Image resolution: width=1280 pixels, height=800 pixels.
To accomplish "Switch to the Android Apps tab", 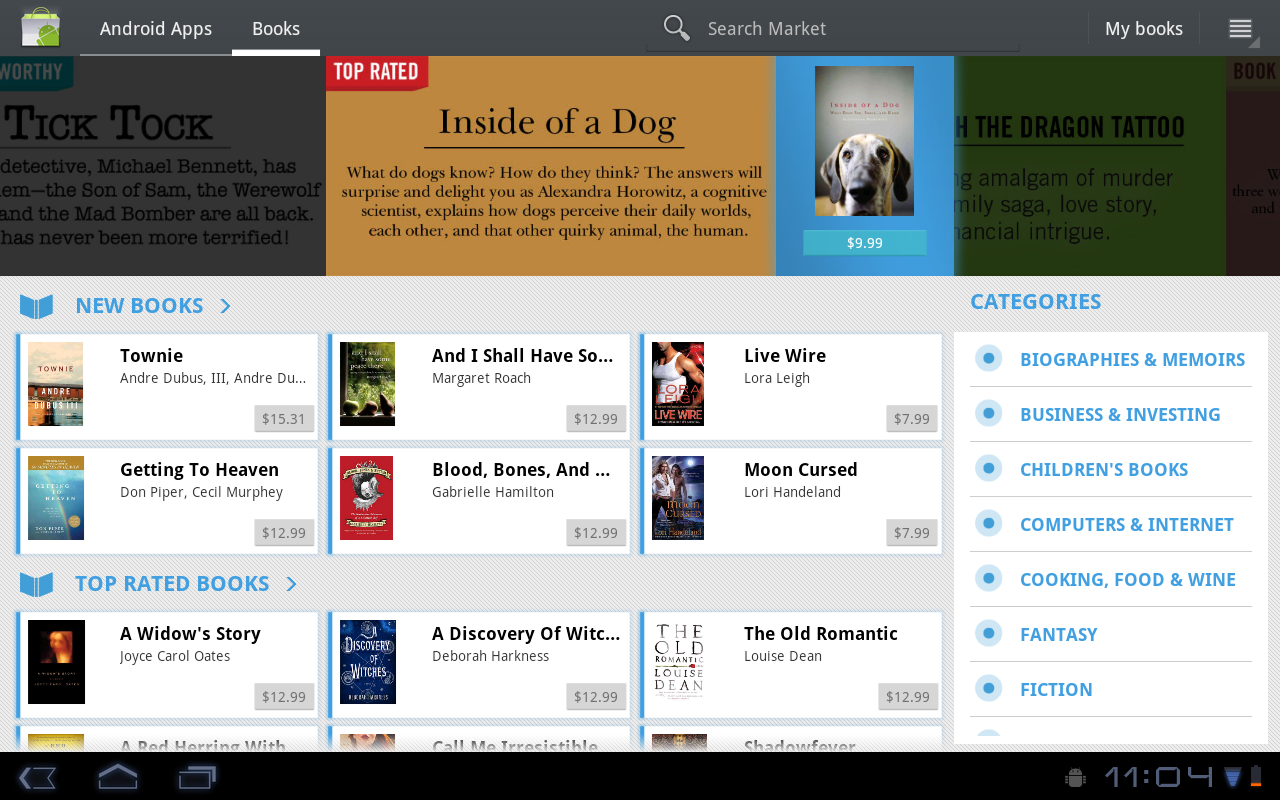I will [155, 28].
